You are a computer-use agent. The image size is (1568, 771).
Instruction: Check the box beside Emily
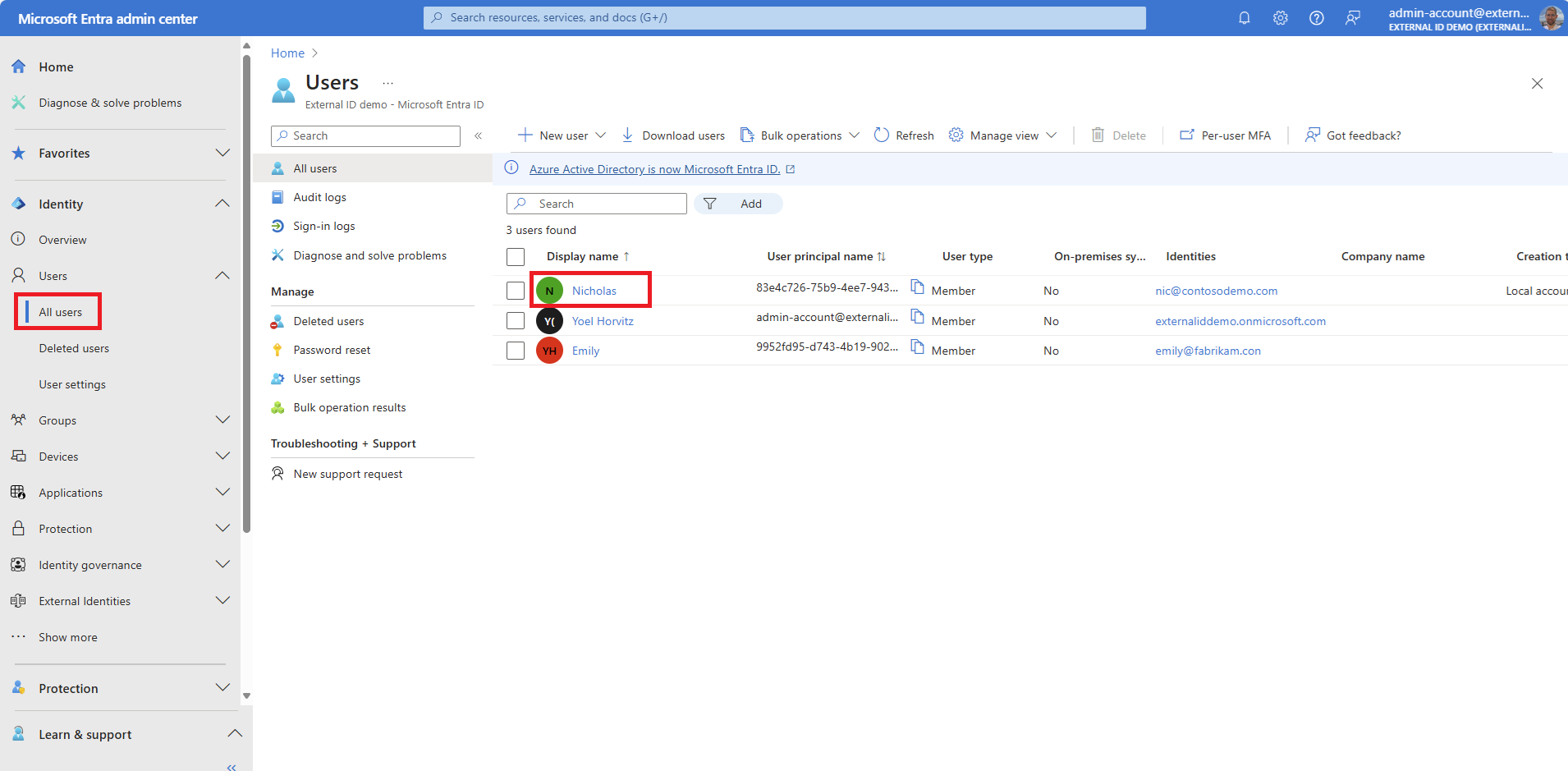[516, 351]
